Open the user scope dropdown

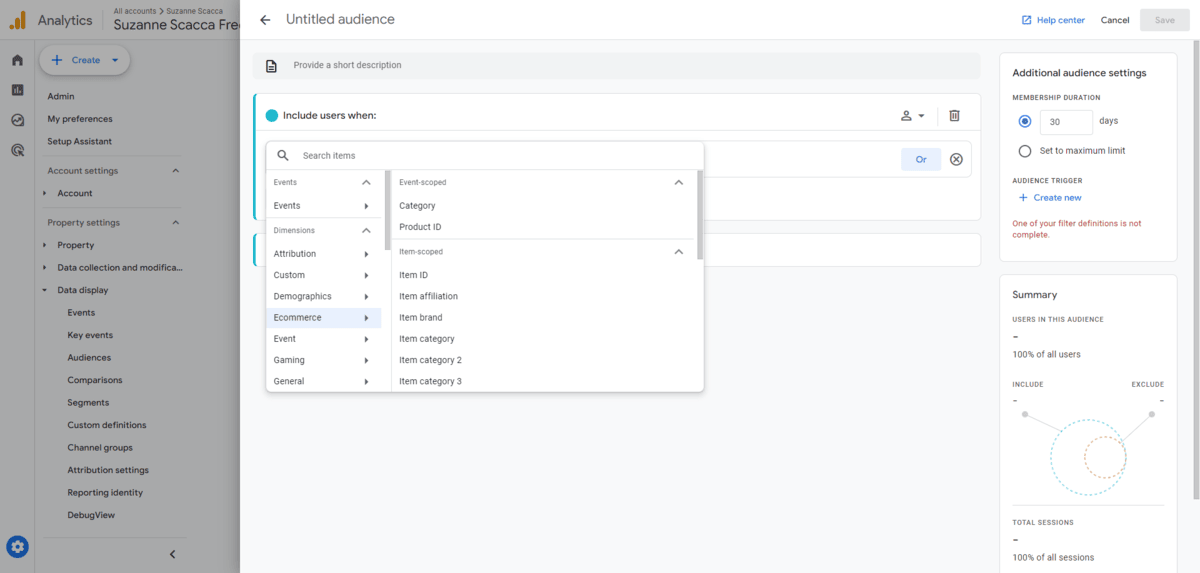click(912, 116)
